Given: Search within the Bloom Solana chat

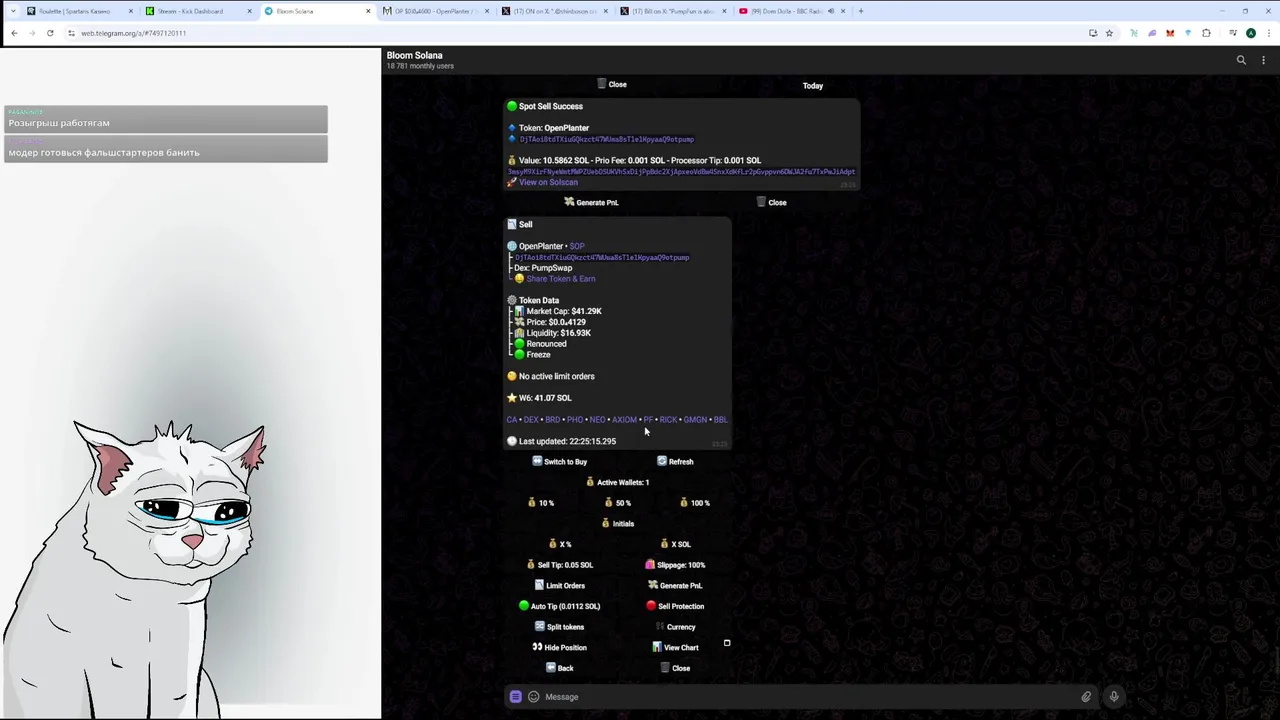Looking at the screenshot, I should [1241, 60].
